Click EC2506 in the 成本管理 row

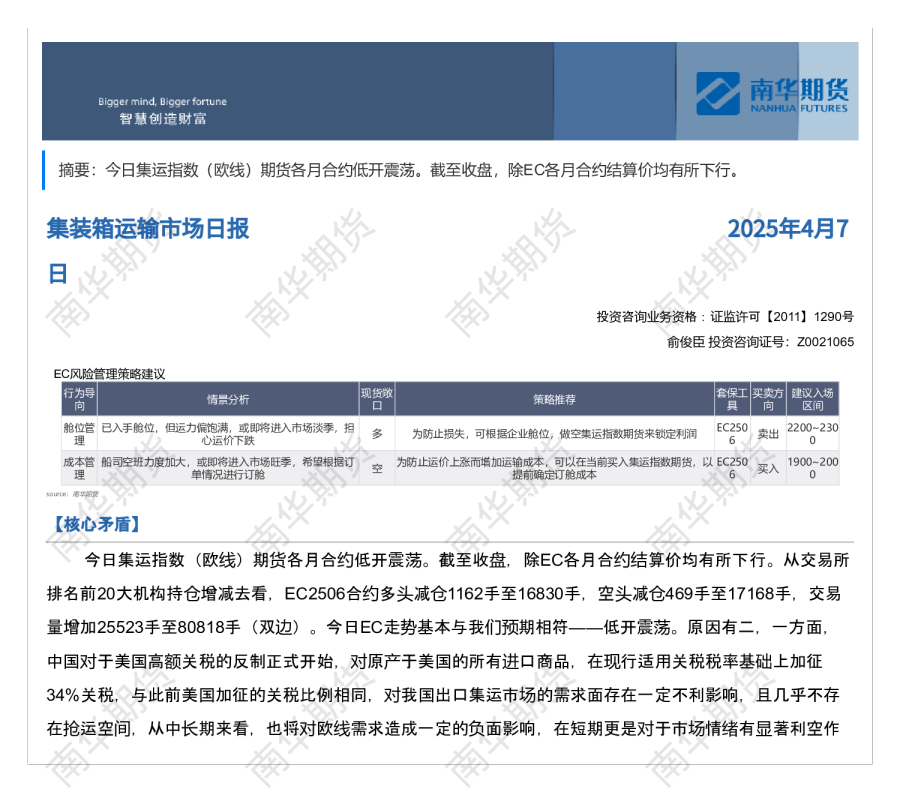pos(732,468)
